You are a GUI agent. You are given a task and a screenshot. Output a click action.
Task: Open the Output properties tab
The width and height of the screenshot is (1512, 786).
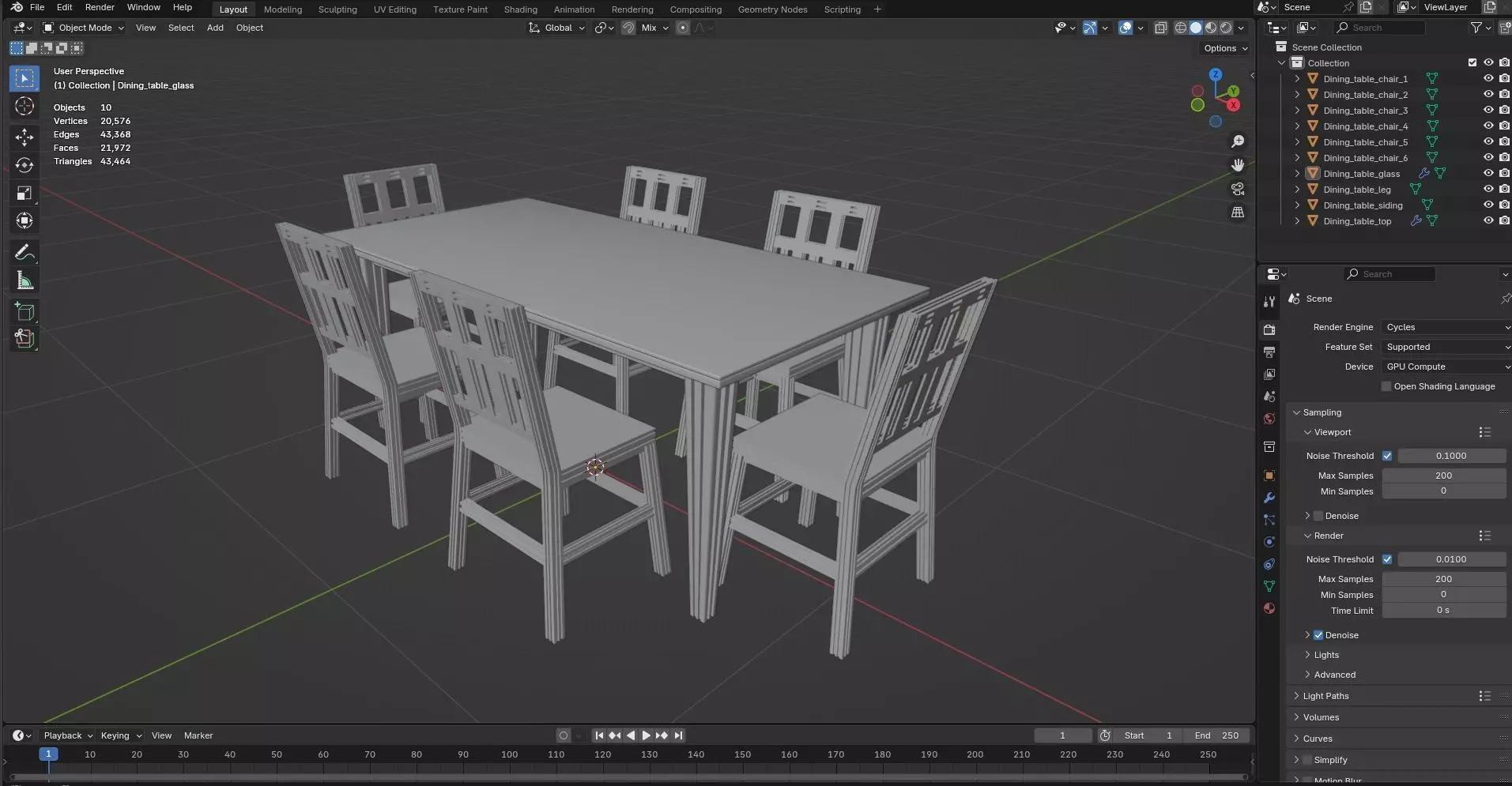pos(1269,352)
